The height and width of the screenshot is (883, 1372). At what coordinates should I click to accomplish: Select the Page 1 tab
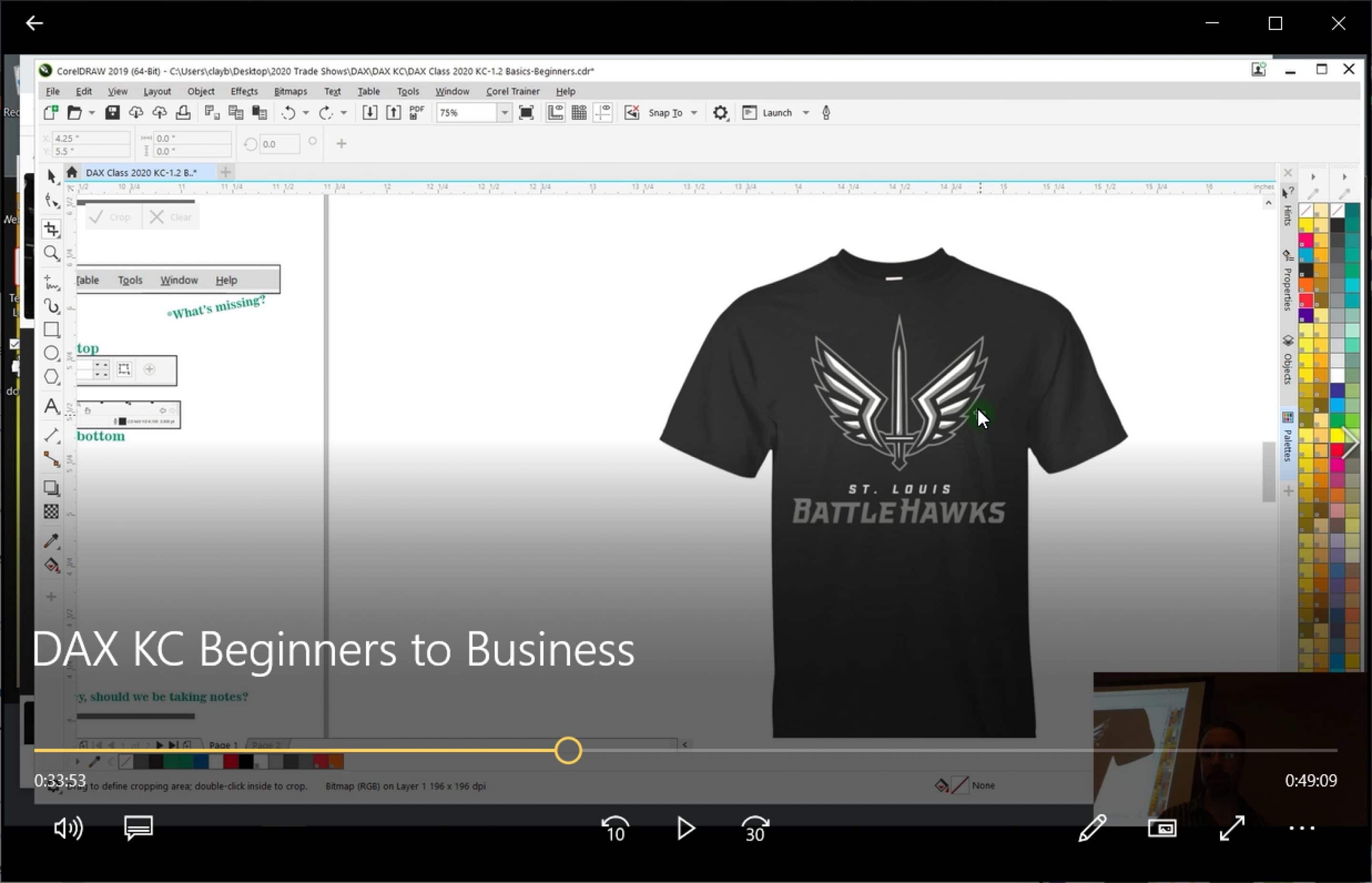pos(223,745)
